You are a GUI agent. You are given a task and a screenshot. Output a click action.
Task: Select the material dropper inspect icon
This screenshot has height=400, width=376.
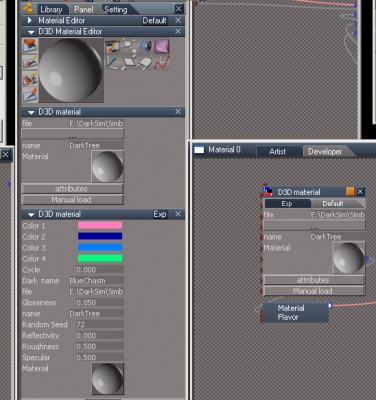(30, 95)
